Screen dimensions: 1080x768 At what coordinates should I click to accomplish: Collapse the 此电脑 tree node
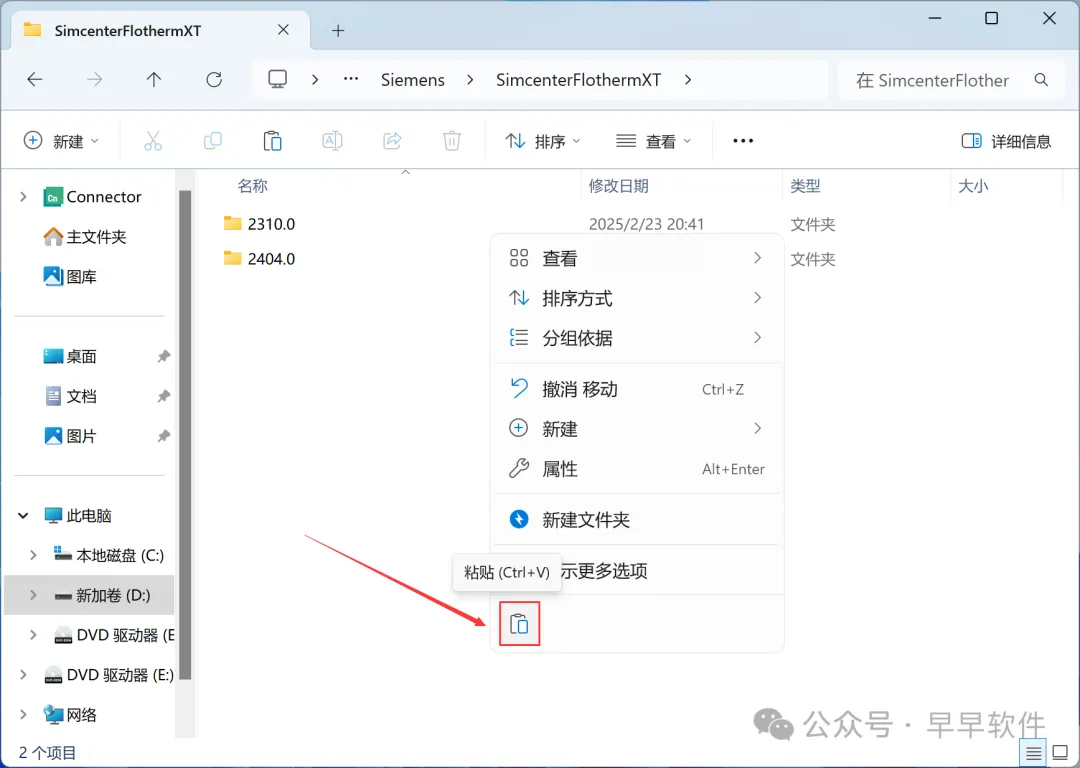[23, 515]
